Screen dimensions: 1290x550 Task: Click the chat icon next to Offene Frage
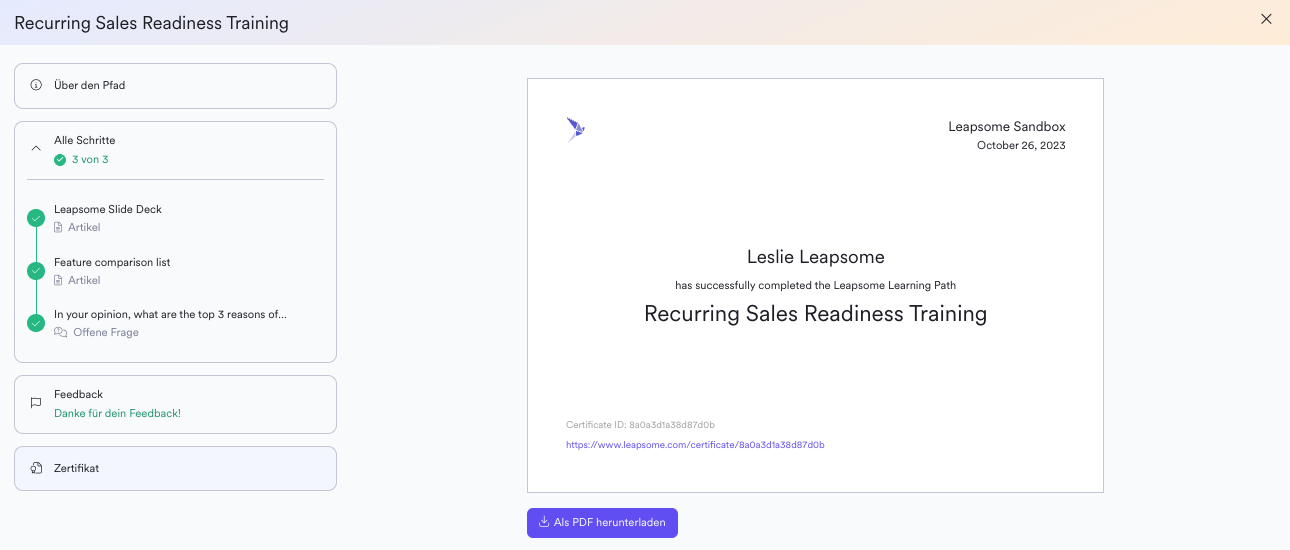click(60, 333)
